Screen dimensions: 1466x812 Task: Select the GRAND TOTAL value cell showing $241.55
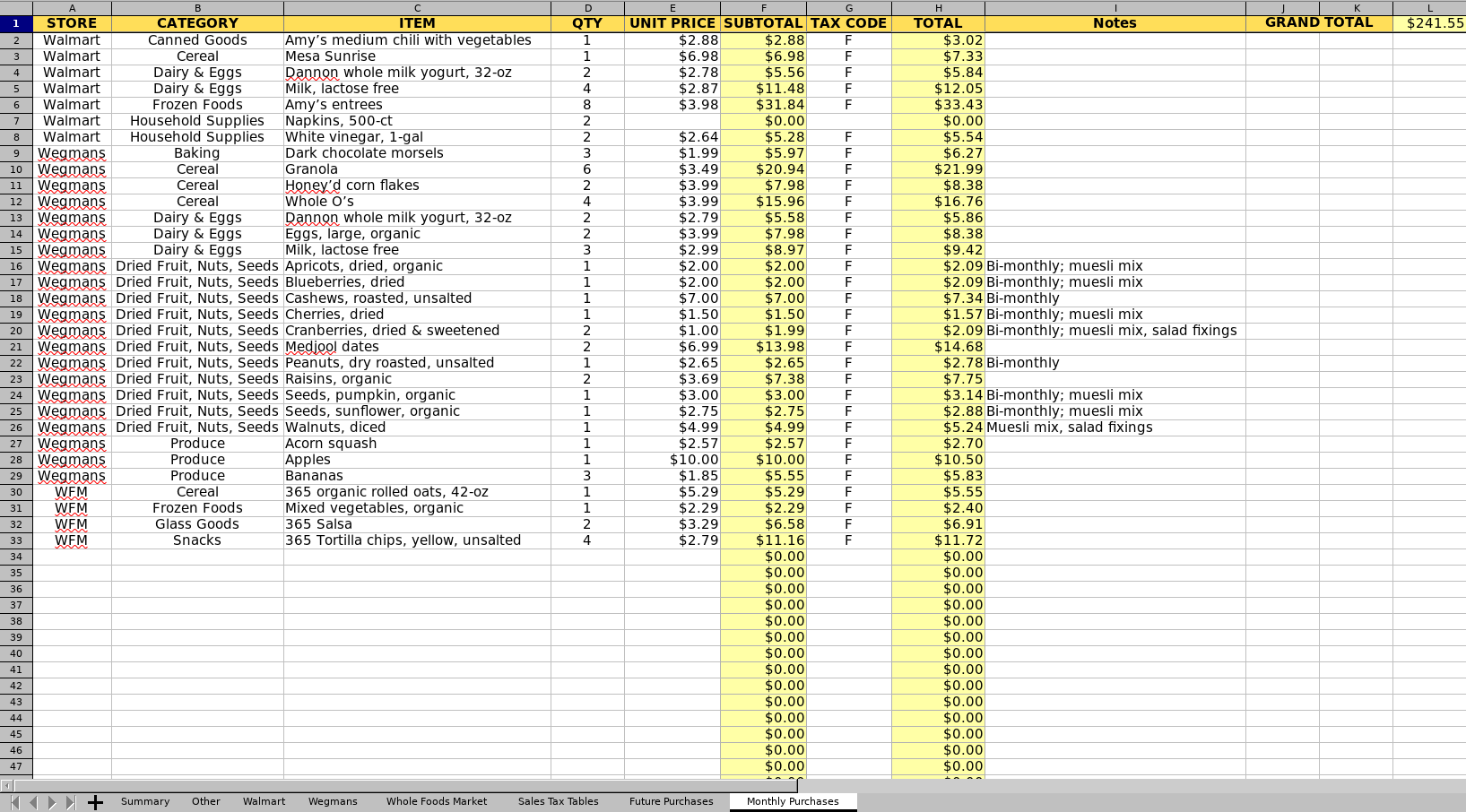click(x=1431, y=22)
